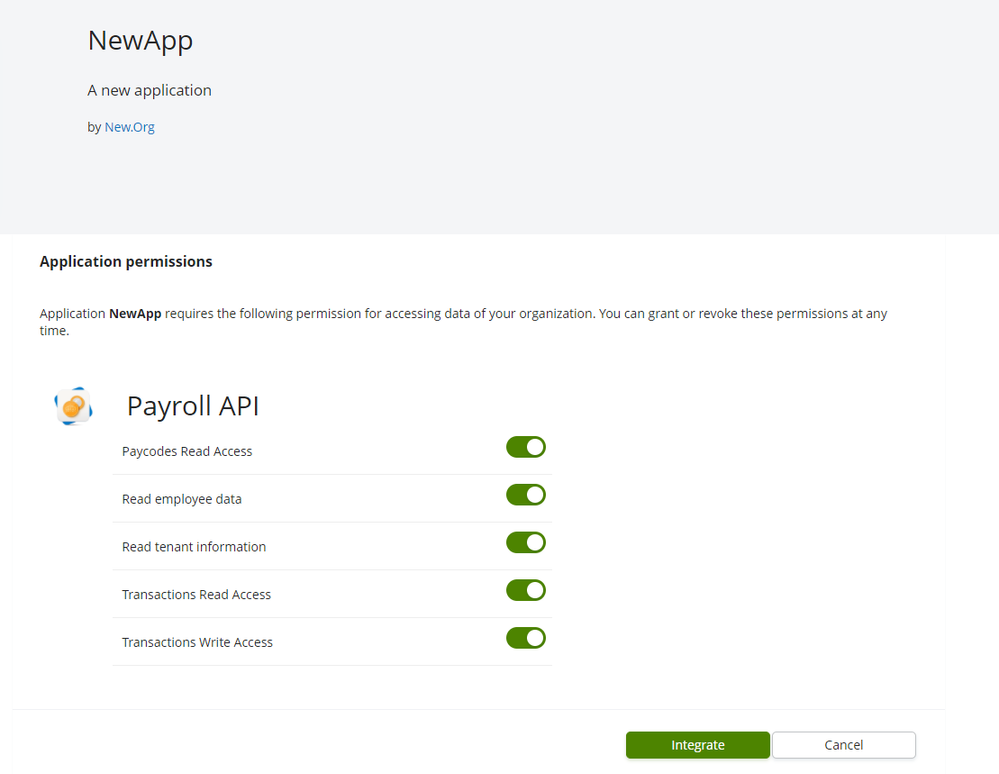Viewport: 999px width, 774px height.
Task: Disable the Paycodes Read Access toggle
Action: pyautogui.click(x=525, y=447)
